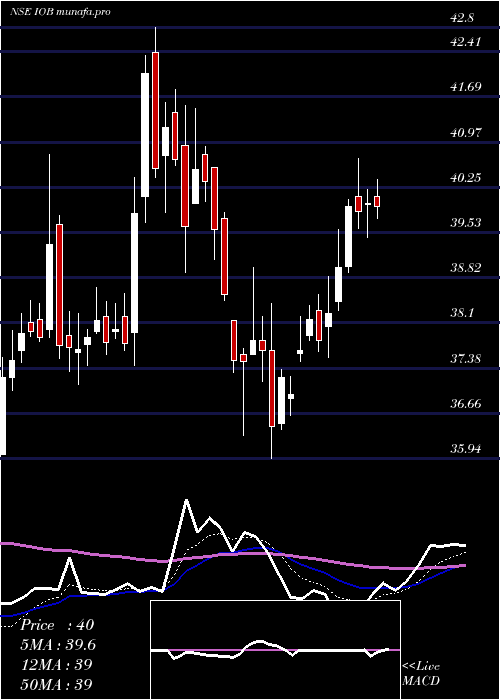This screenshot has height=700, width=500.
Task: Click the 38.1 price axis label
Action: click(x=462, y=313)
